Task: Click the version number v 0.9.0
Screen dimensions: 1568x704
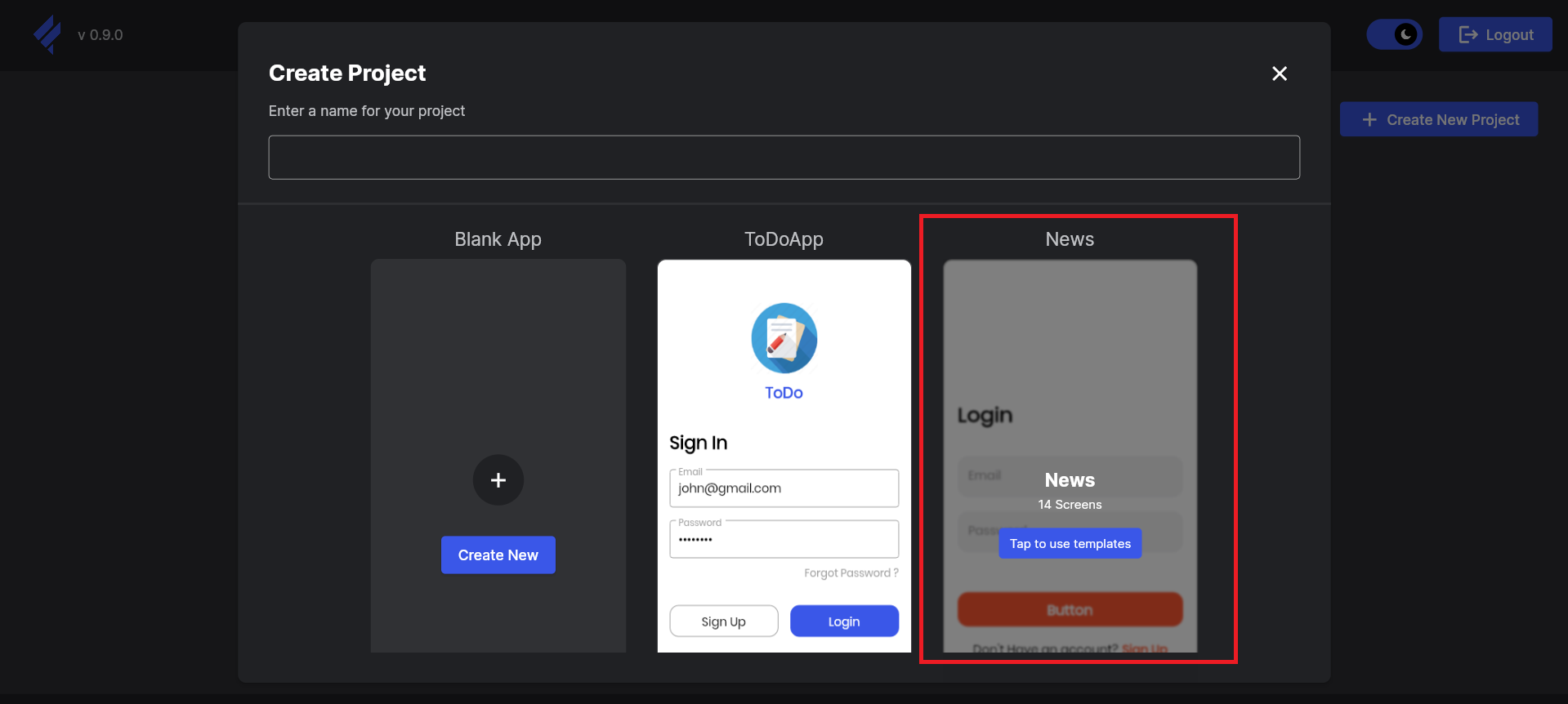Action: 100,35
